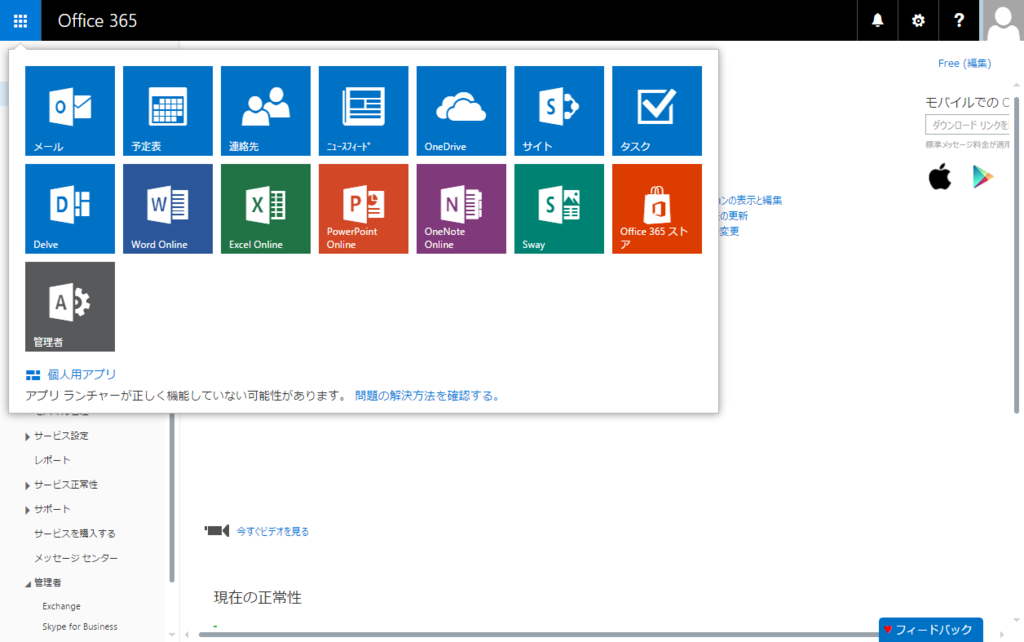Click the Google Play store icon

pyautogui.click(x=982, y=177)
